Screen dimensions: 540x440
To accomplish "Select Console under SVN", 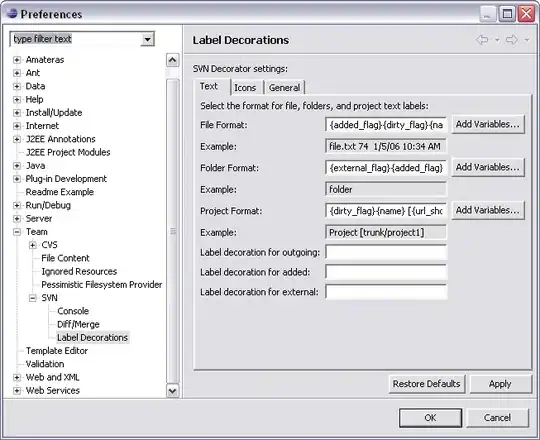I will point(73,311).
